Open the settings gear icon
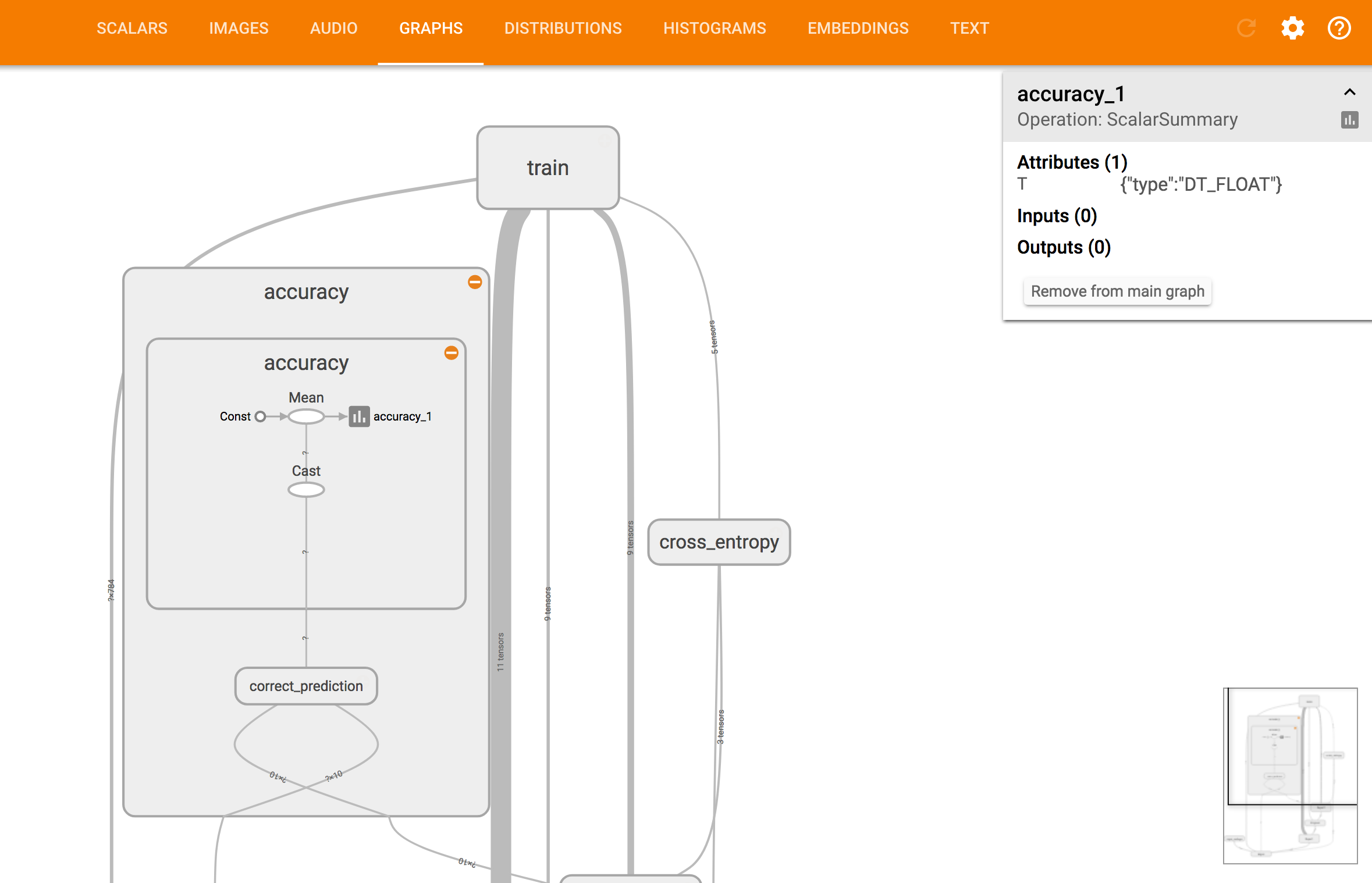The image size is (1372, 883). [1292, 28]
